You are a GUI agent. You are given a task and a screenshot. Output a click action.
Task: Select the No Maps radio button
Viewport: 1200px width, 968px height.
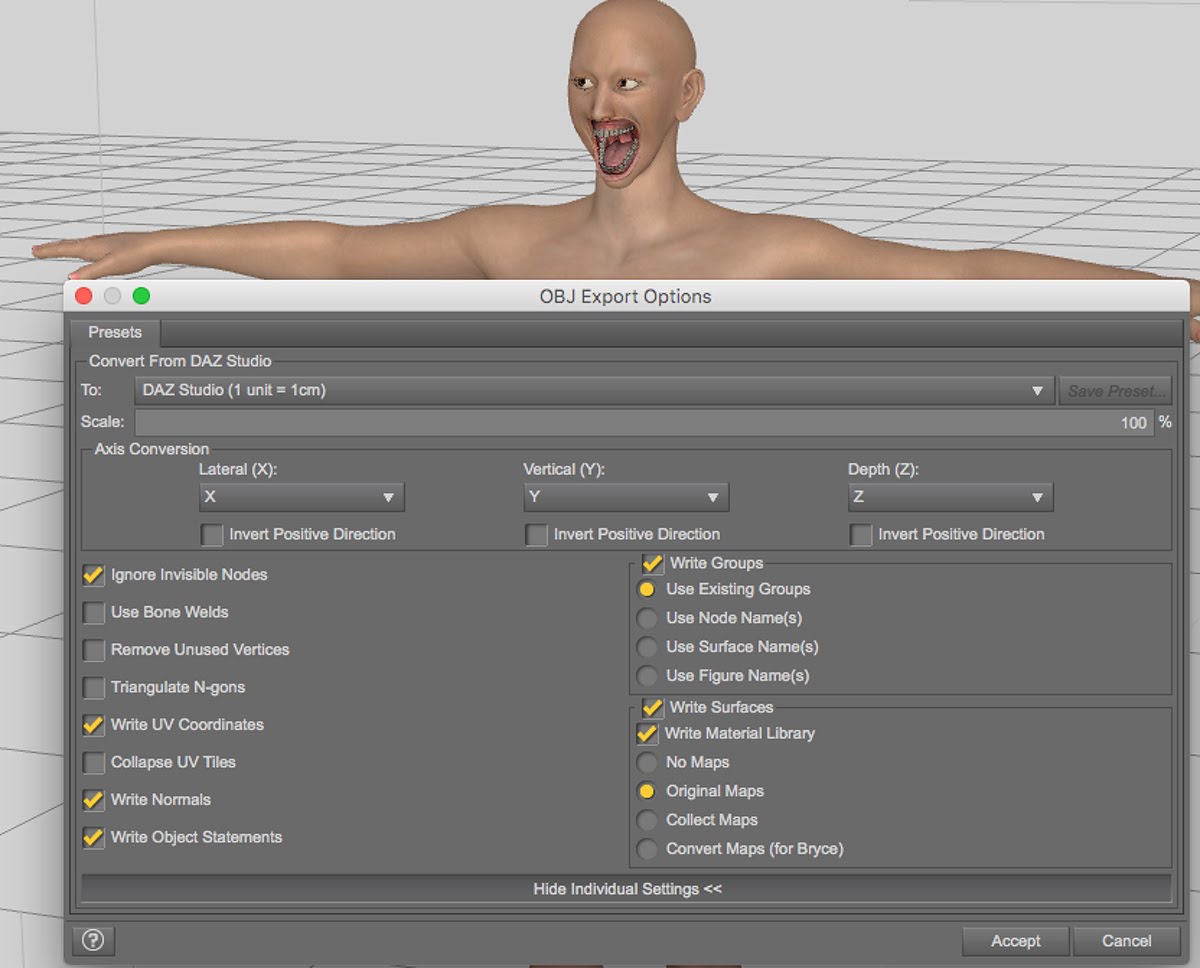coord(647,763)
